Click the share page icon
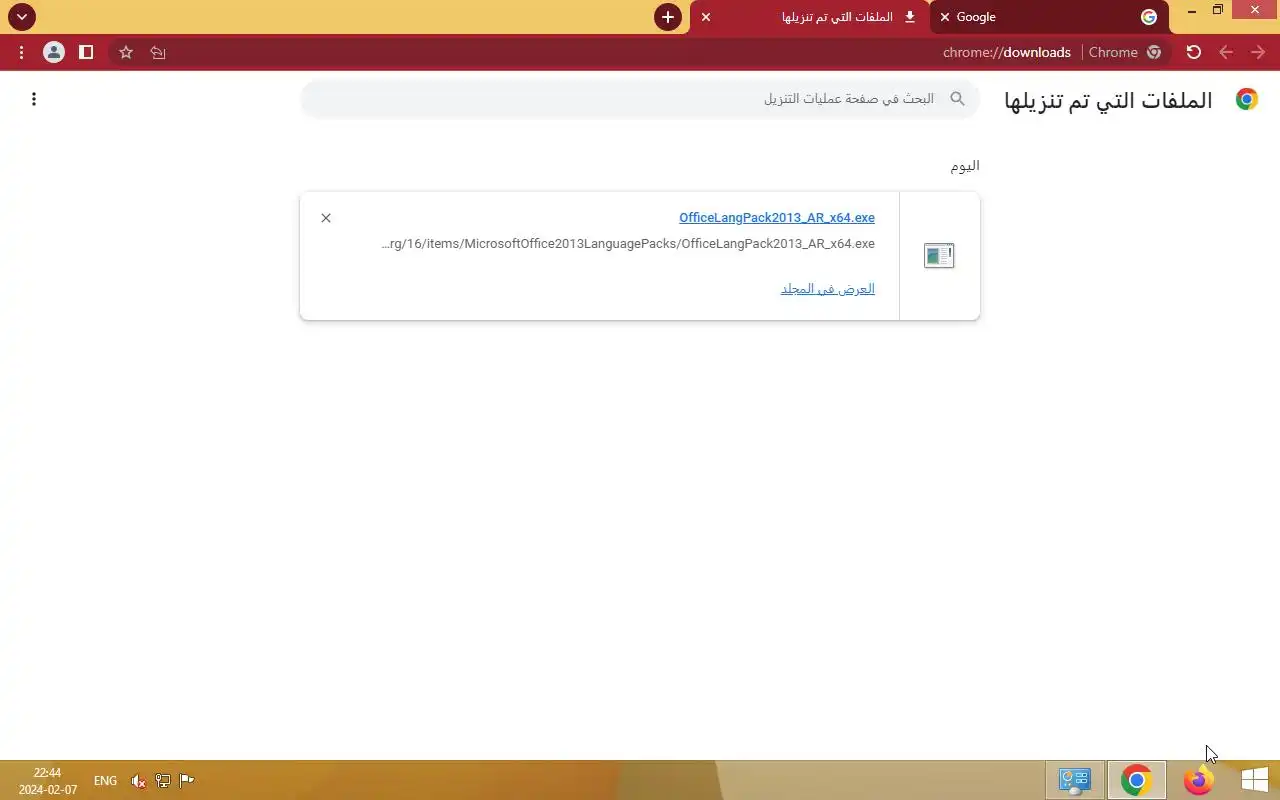The height and width of the screenshot is (800, 1280). (158, 52)
